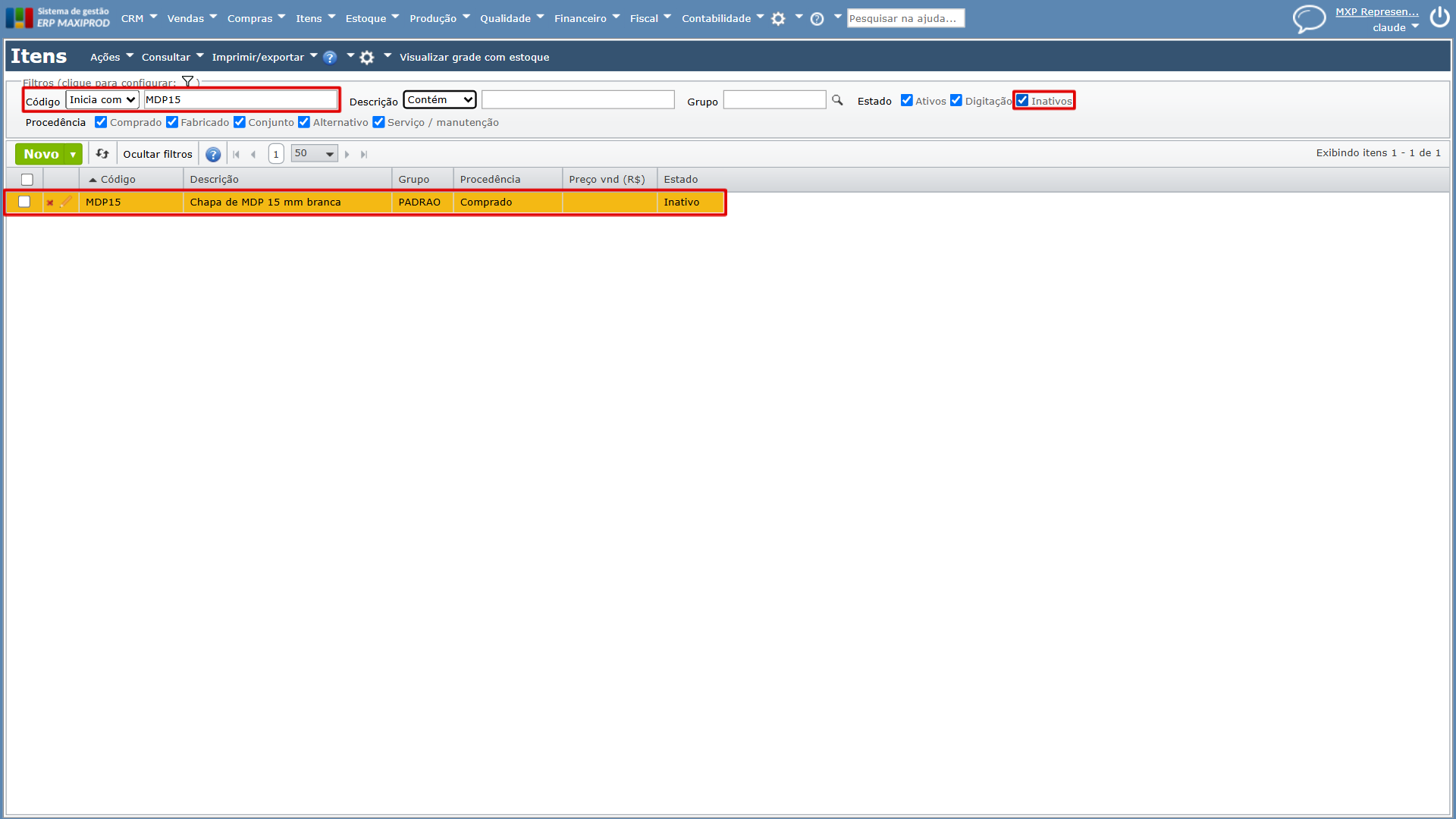1456x819 pixels.
Task: Toggle the Fabricado checkbox
Action: pos(172,122)
